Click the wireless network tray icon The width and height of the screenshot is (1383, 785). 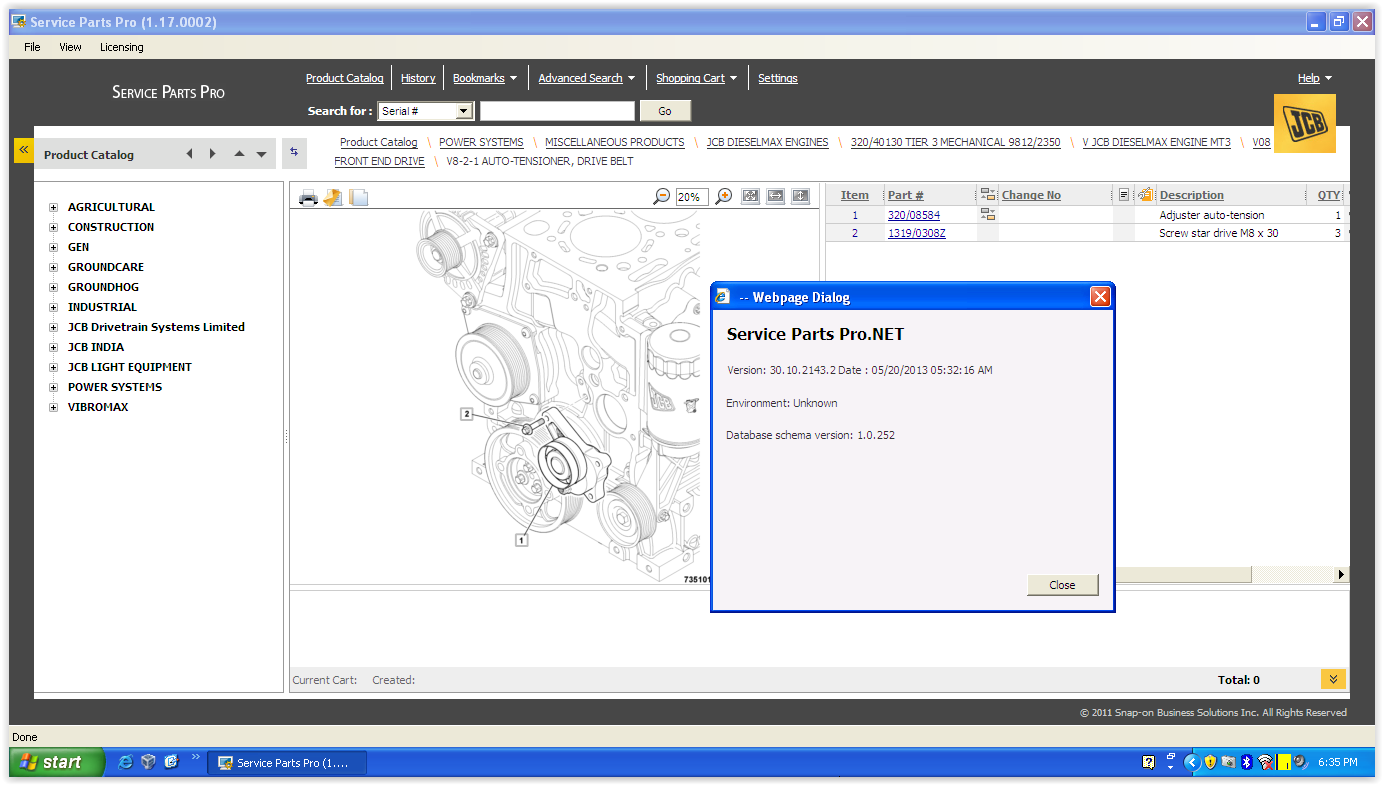1265,762
